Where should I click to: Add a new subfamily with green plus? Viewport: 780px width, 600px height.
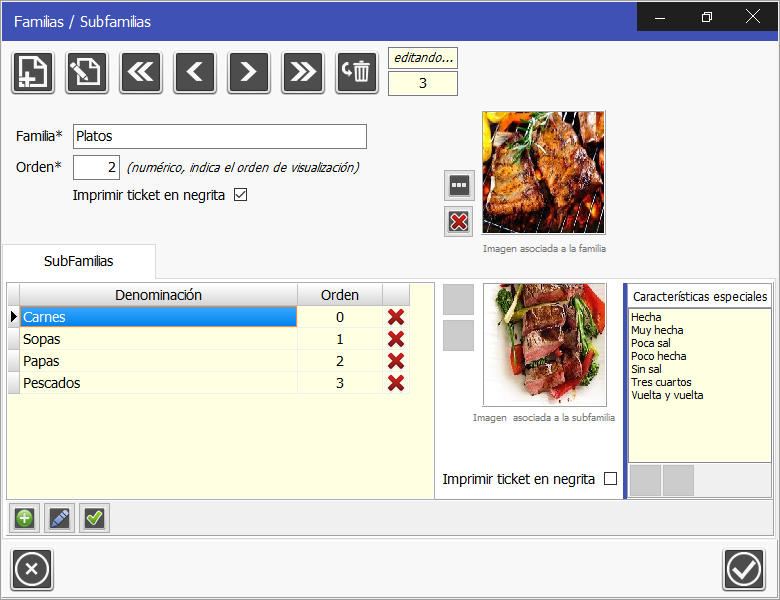(x=24, y=518)
